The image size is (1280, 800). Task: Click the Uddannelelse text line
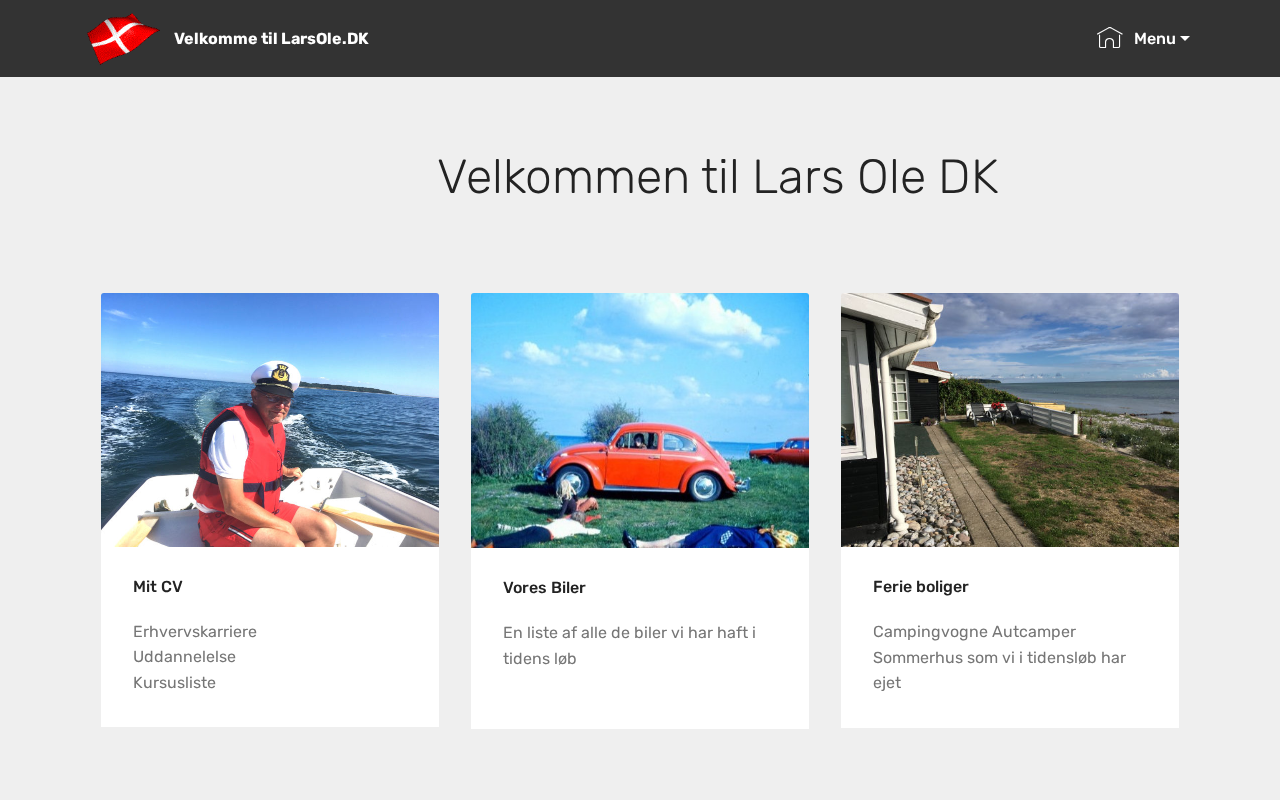[184, 657]
